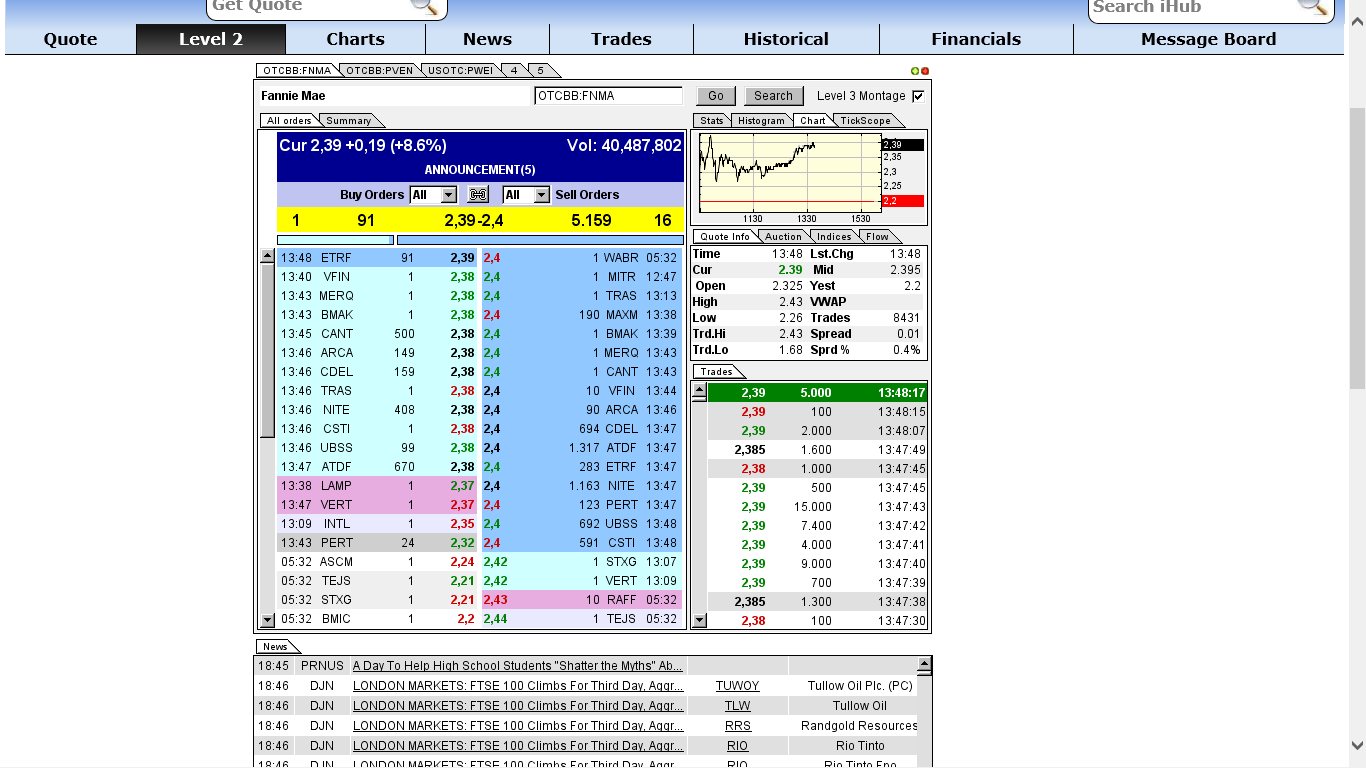The width and height of the screenshot is (1366, 768).
Task: Go to the News navigation tab
Action: (487, 39)
